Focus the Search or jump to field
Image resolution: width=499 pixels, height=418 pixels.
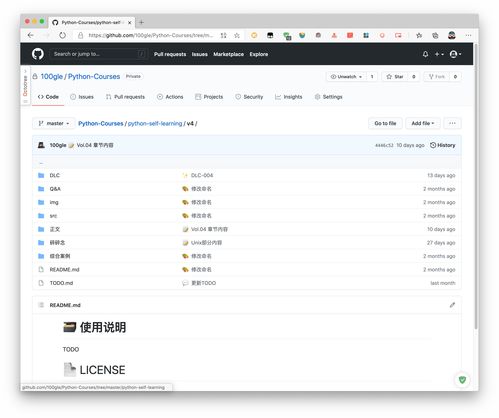click(98, 54)
